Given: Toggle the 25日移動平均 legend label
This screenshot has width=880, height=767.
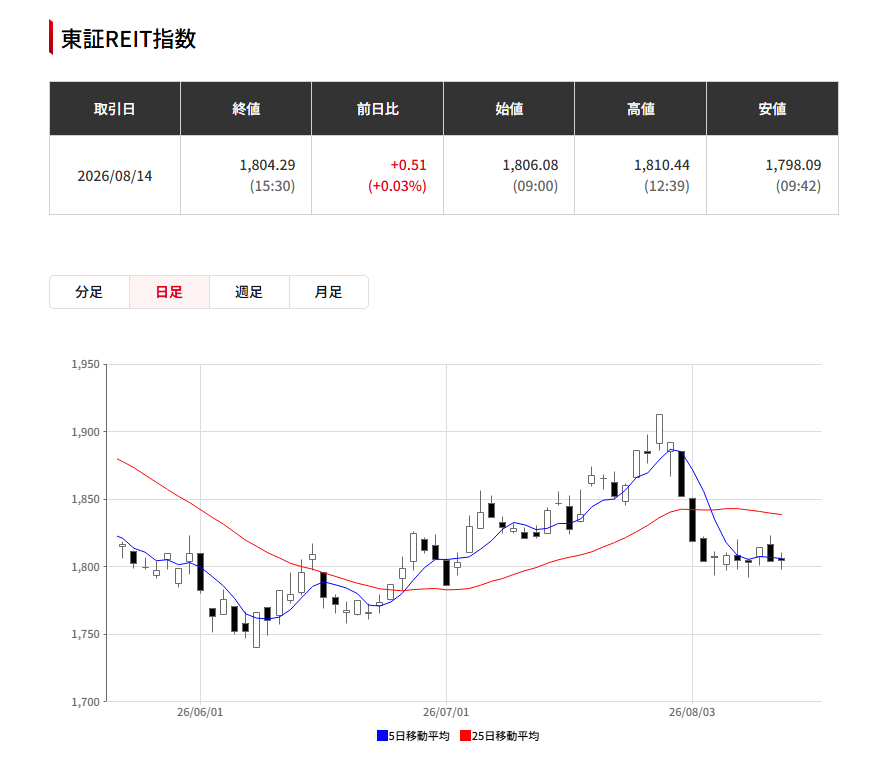Looking at the screenshot, I should (506, 736).
